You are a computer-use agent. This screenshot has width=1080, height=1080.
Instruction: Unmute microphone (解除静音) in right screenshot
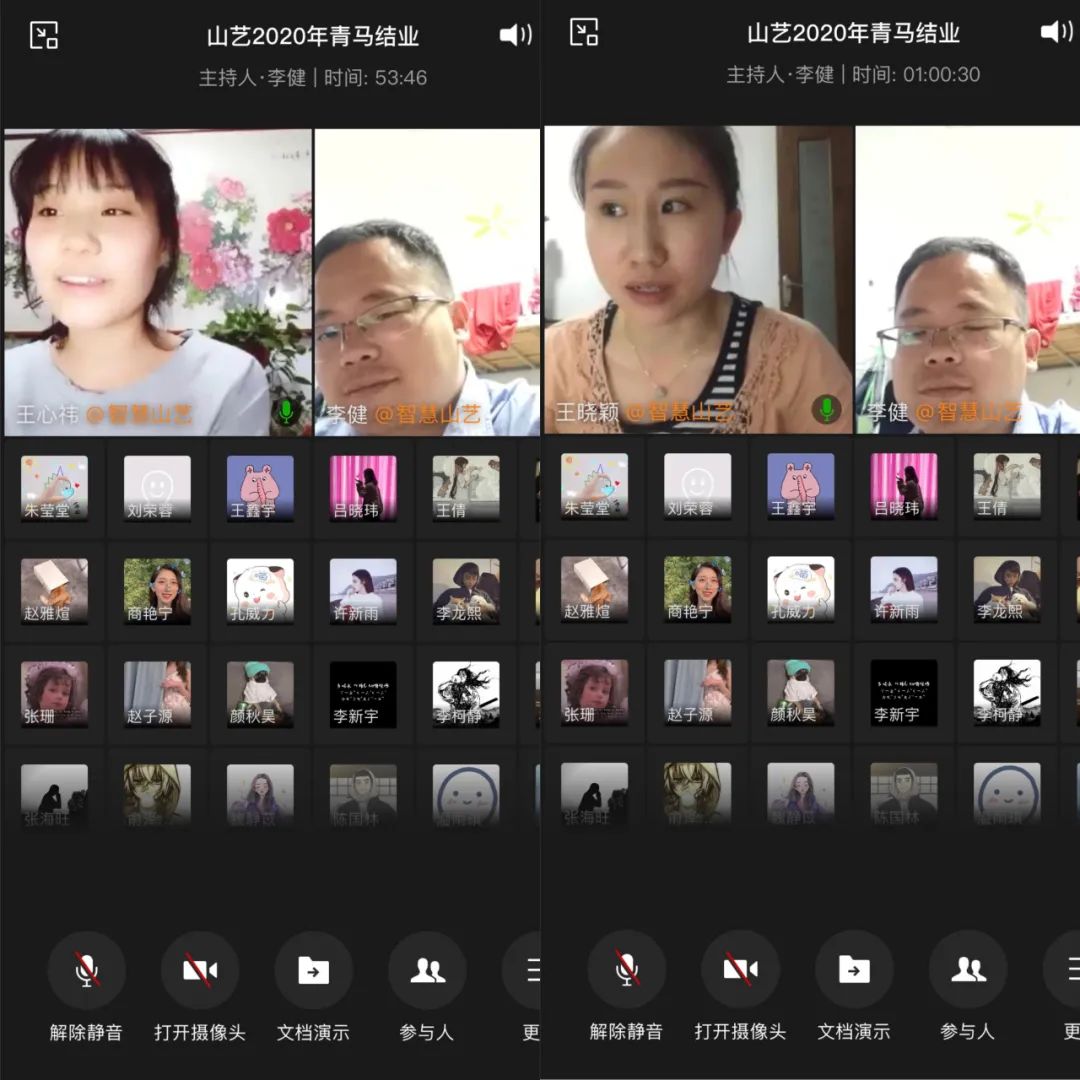(x=627, y=969)
